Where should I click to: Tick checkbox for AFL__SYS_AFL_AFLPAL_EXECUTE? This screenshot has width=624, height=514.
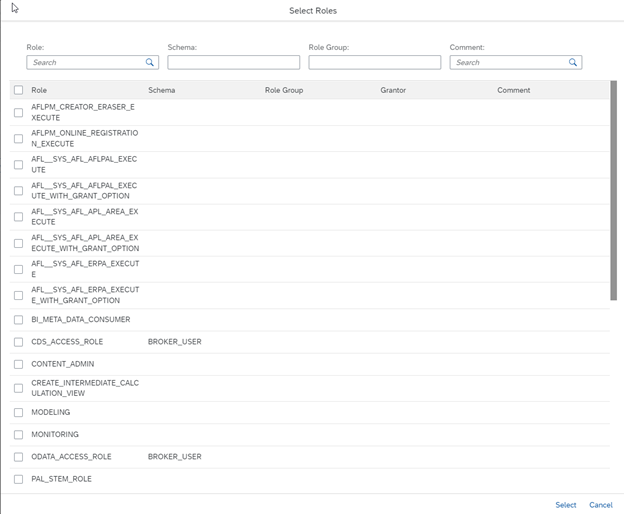(18, 165)
